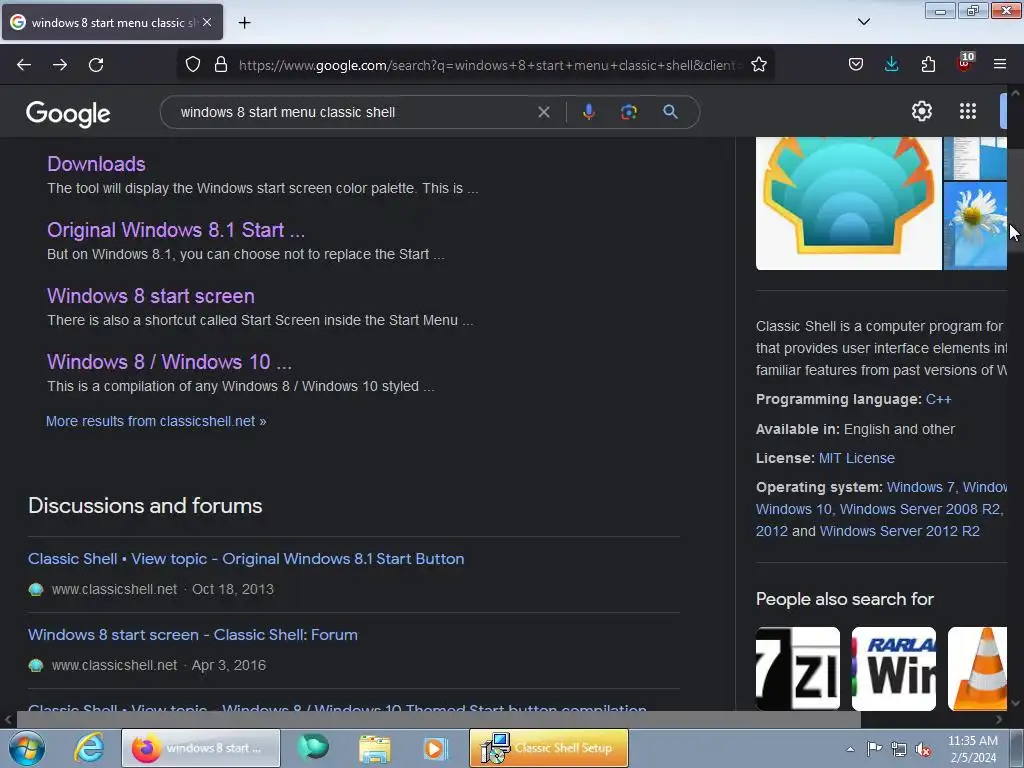The width and height of the screenshot is (1024, 768).
Task: Open tracking protection shield
Action: pyautogui.click(x=193, y=65)
